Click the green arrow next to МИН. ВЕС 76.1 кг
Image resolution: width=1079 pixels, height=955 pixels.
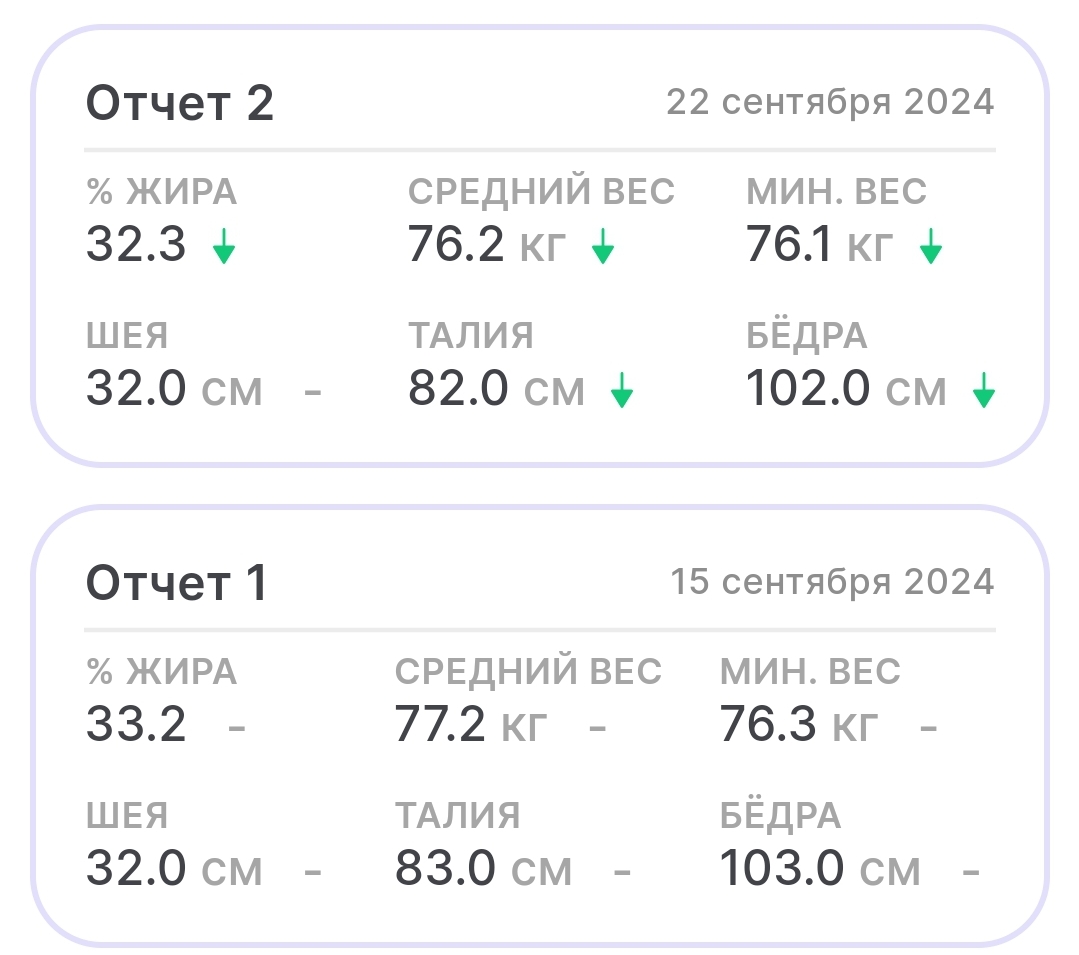pyautogui.click(x=931, y=246)
